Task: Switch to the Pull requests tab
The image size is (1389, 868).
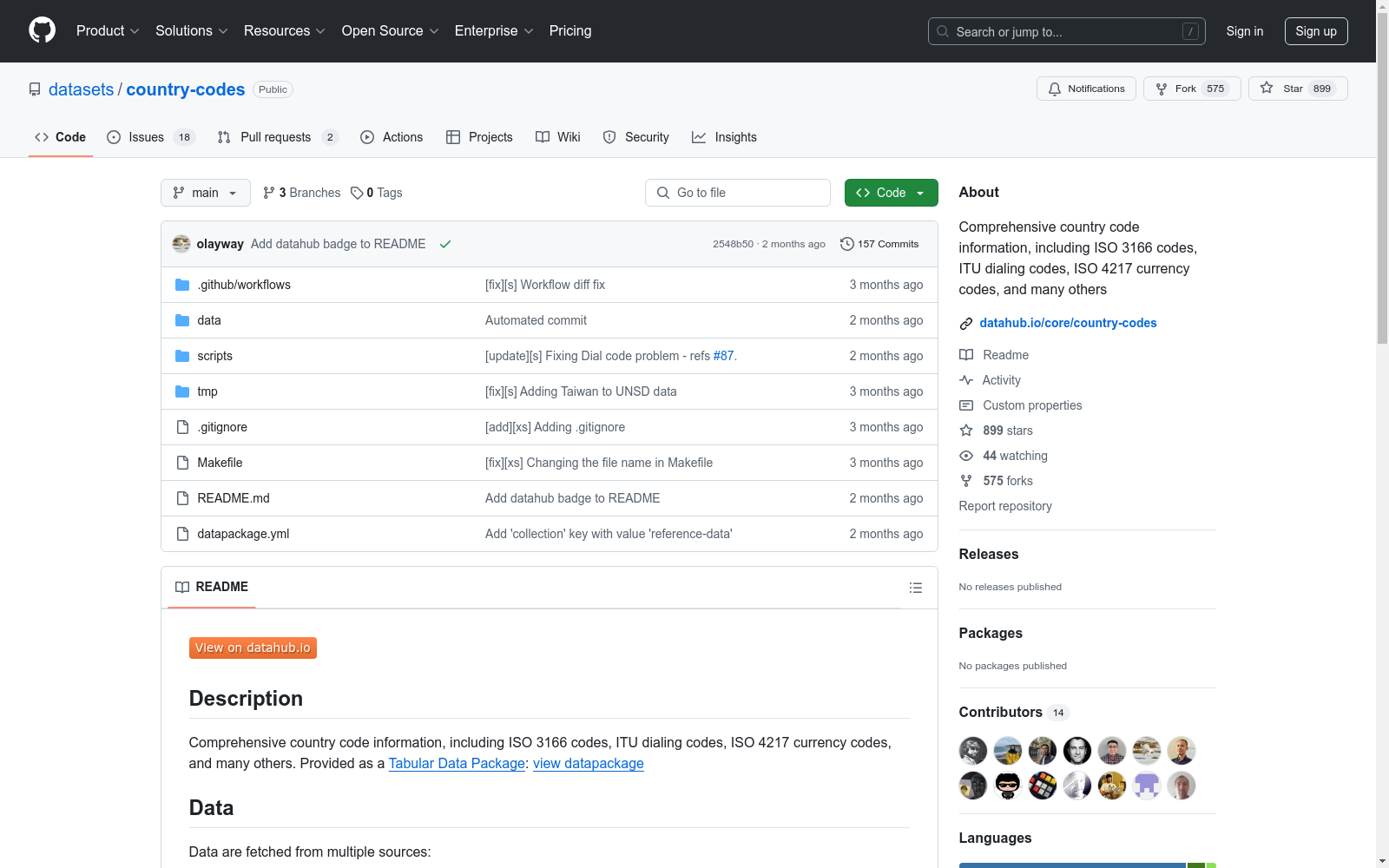Action: pos(277,137)
